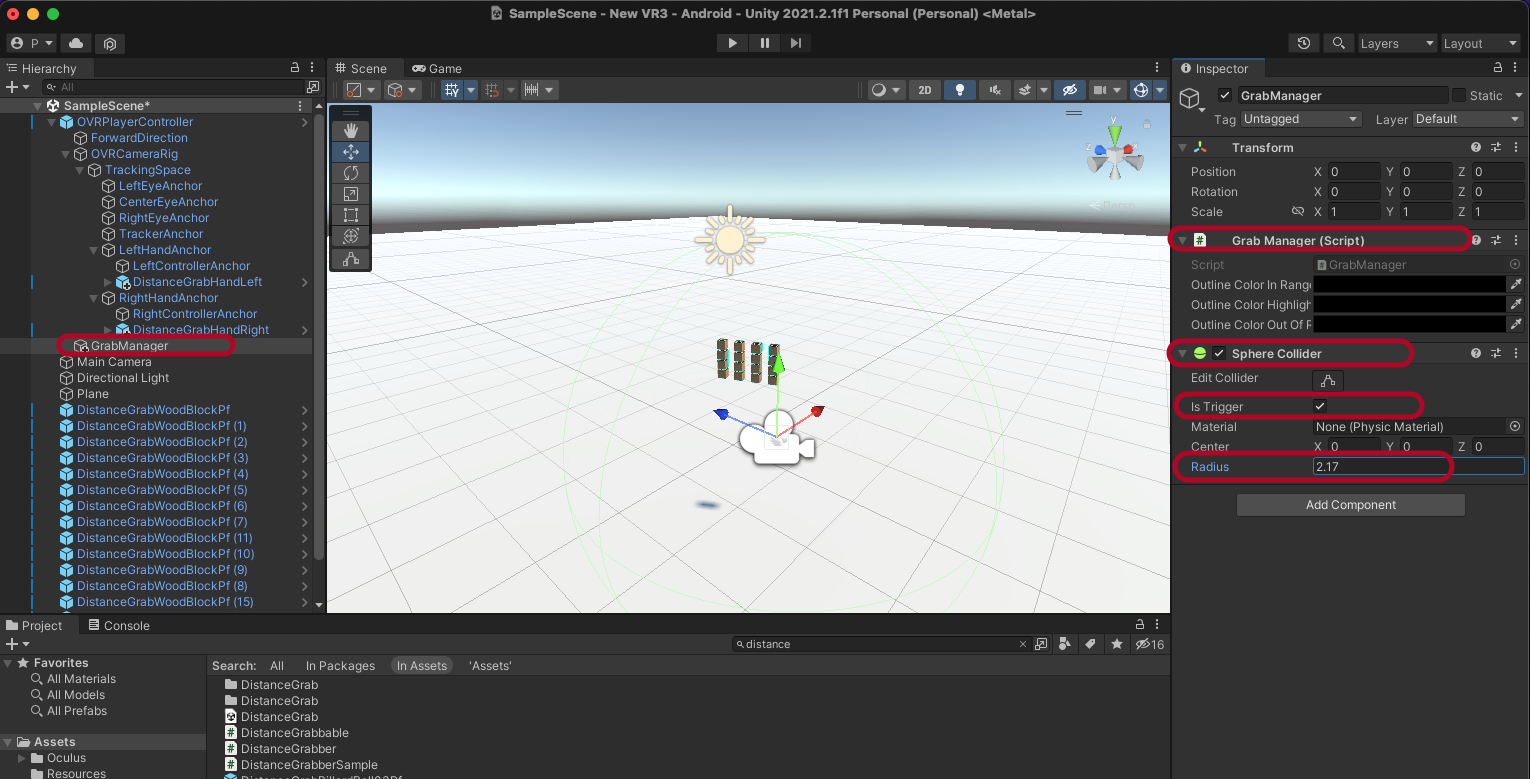Open Grab Manager script help icon
Screen dimensions: 1530x779
coord(1476,240)
